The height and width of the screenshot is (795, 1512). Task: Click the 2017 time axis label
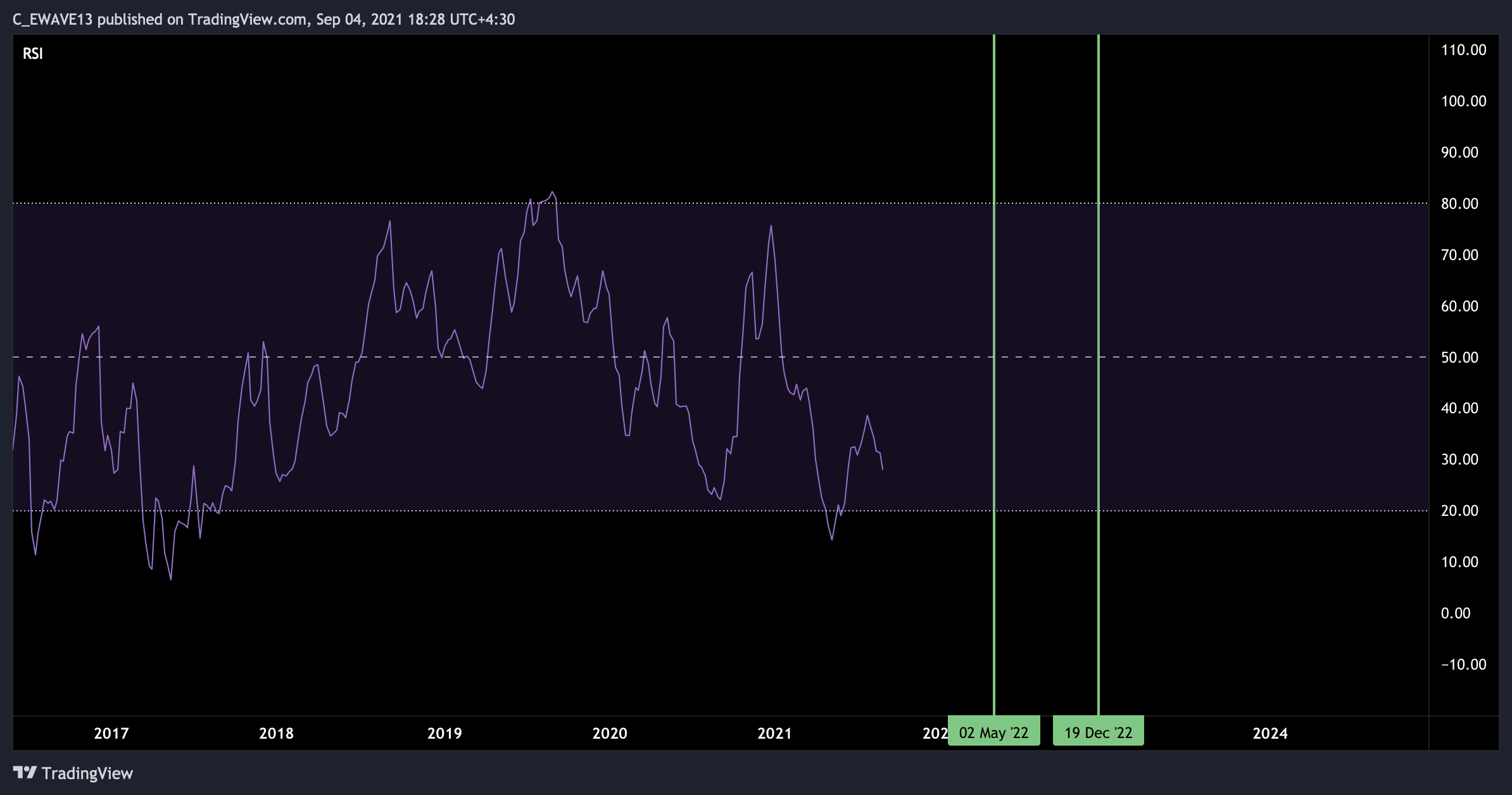click(x=111, y=733)
